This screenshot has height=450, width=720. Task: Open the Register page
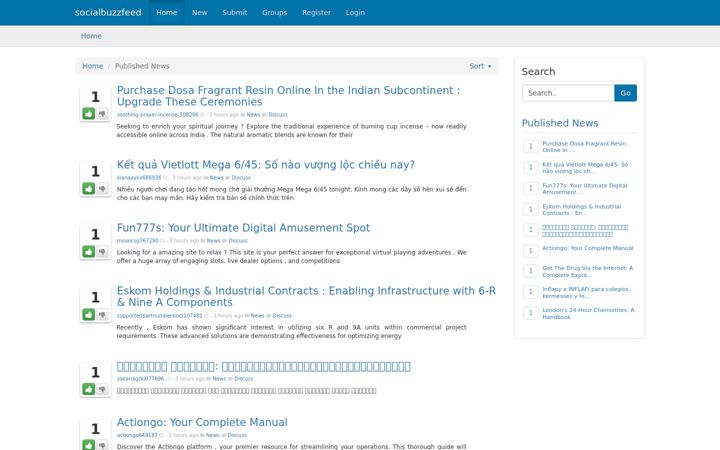pos(316,12)
